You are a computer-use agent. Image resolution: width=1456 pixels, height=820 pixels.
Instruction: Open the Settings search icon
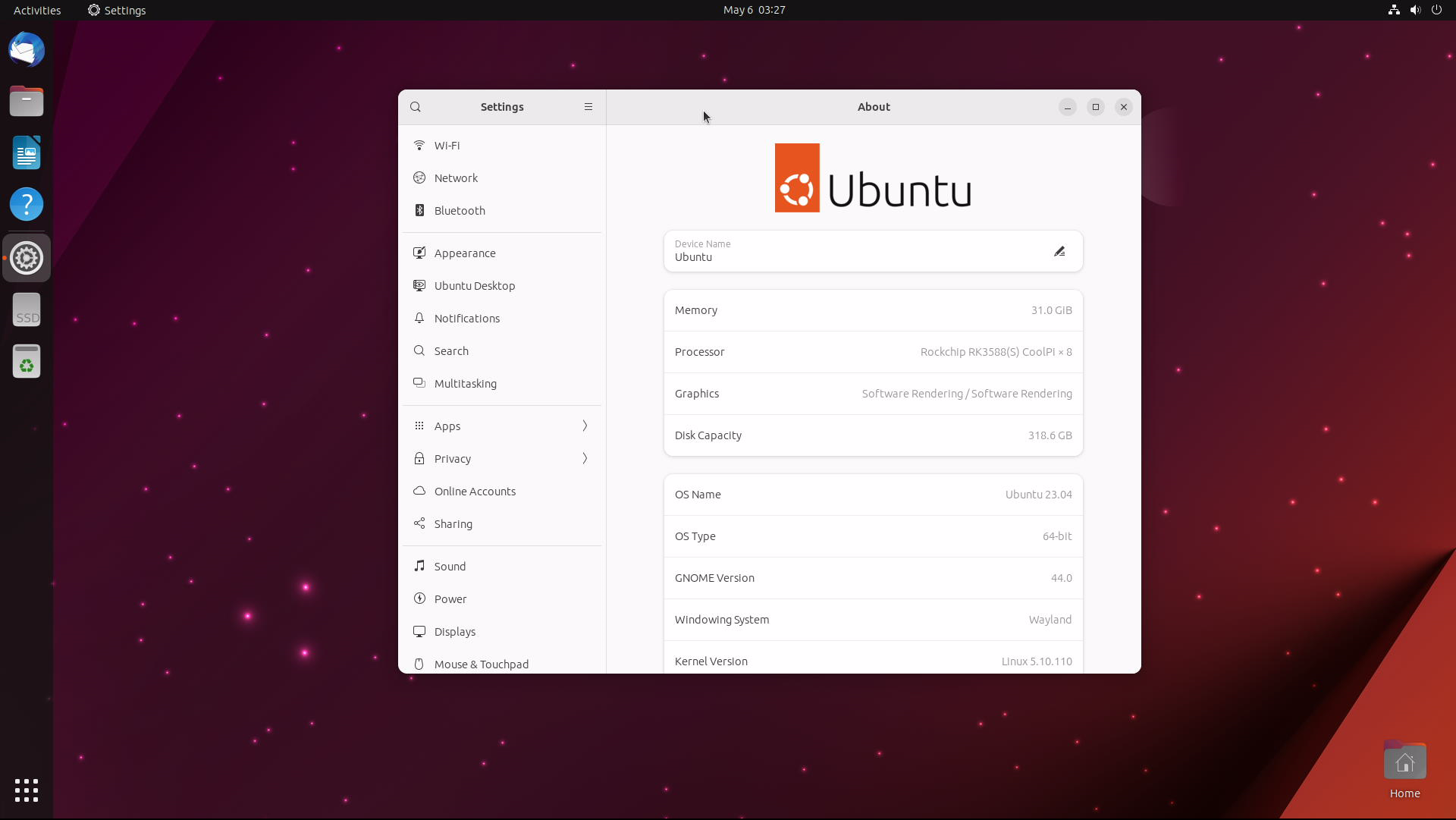416,107
